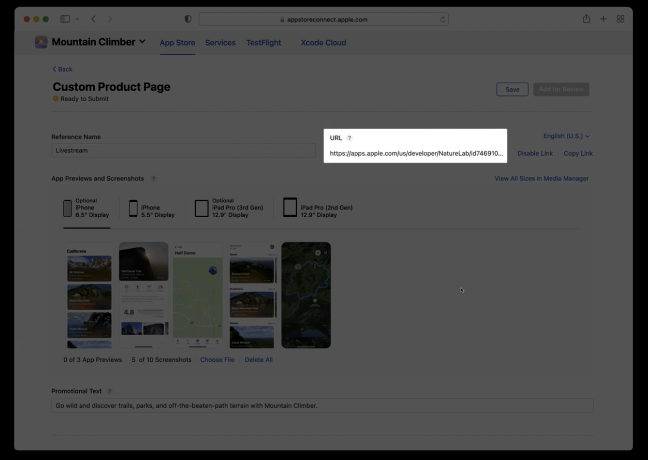The image size is (648, 460).
Task: Select the iPhone 6.5" Display tab
Action: pyautogui.click(x=86, y=208)
